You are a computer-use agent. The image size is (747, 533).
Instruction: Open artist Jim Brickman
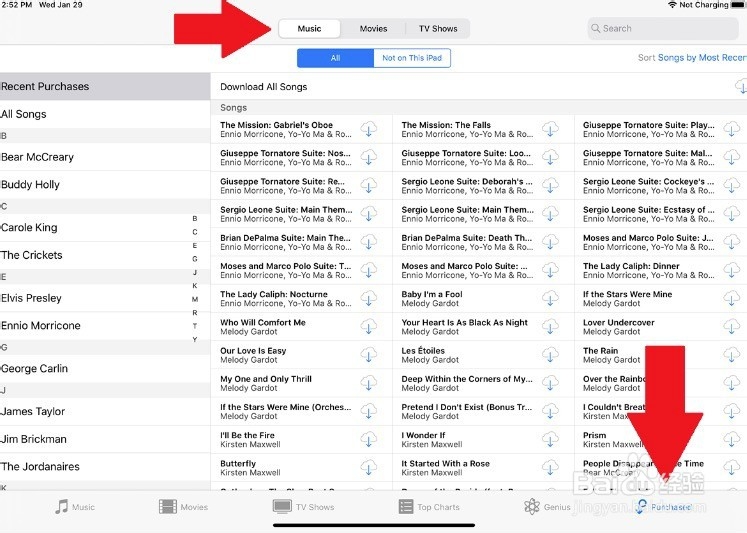(x=105, y=439)
